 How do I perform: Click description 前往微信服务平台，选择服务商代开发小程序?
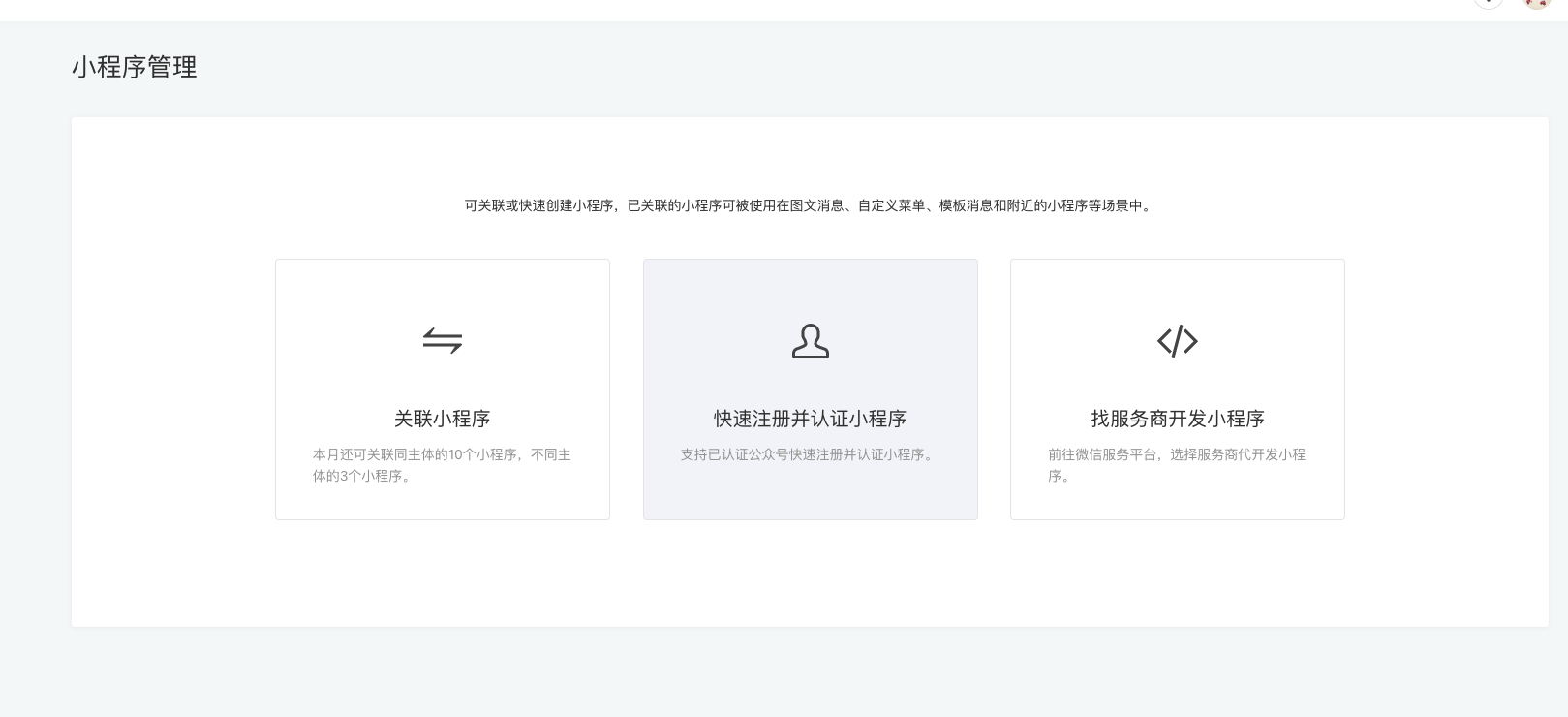click(1178, 465)
